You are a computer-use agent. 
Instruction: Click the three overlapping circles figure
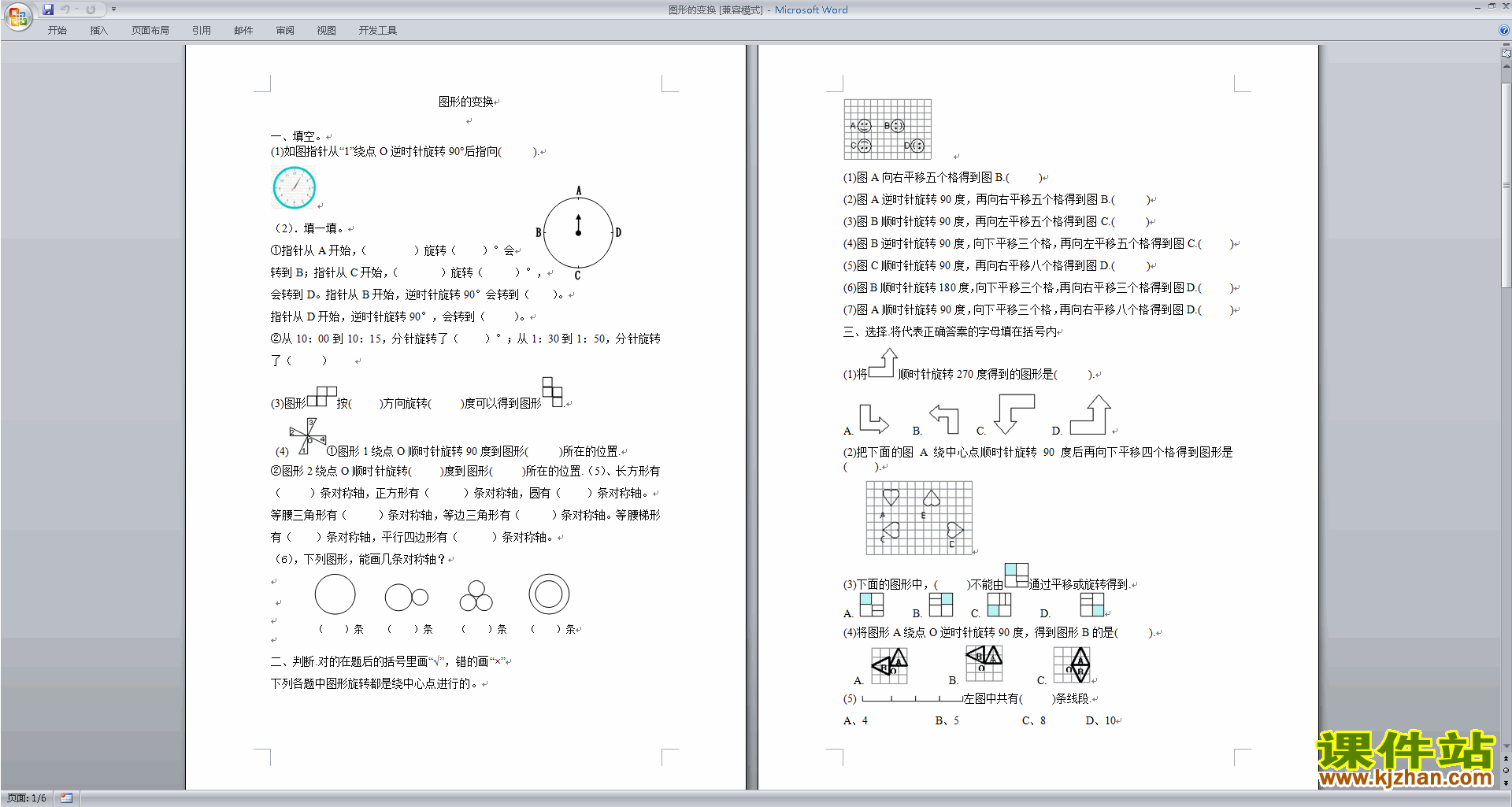click(476, 596)
